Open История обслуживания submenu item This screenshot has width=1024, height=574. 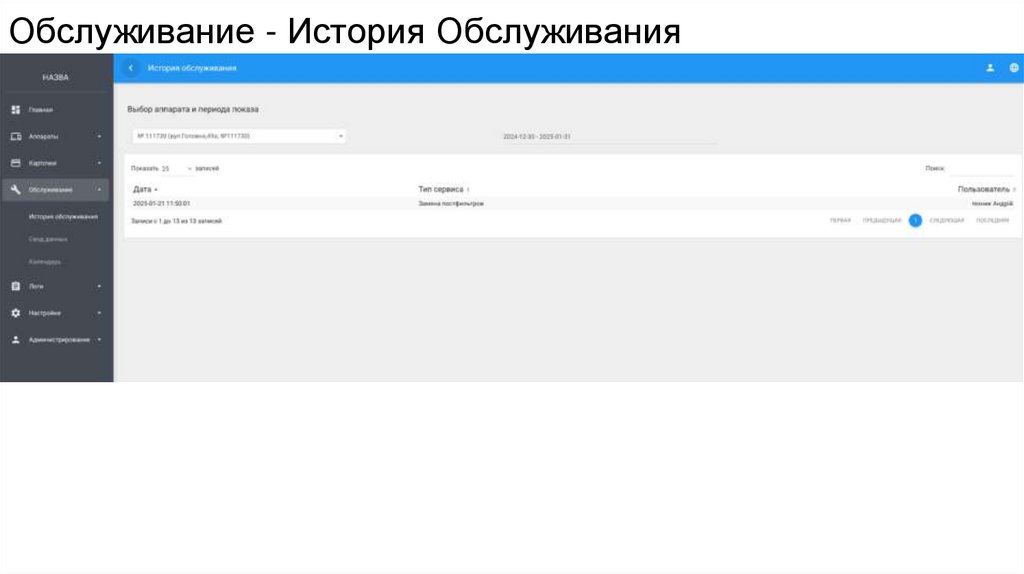coord(63,217)
